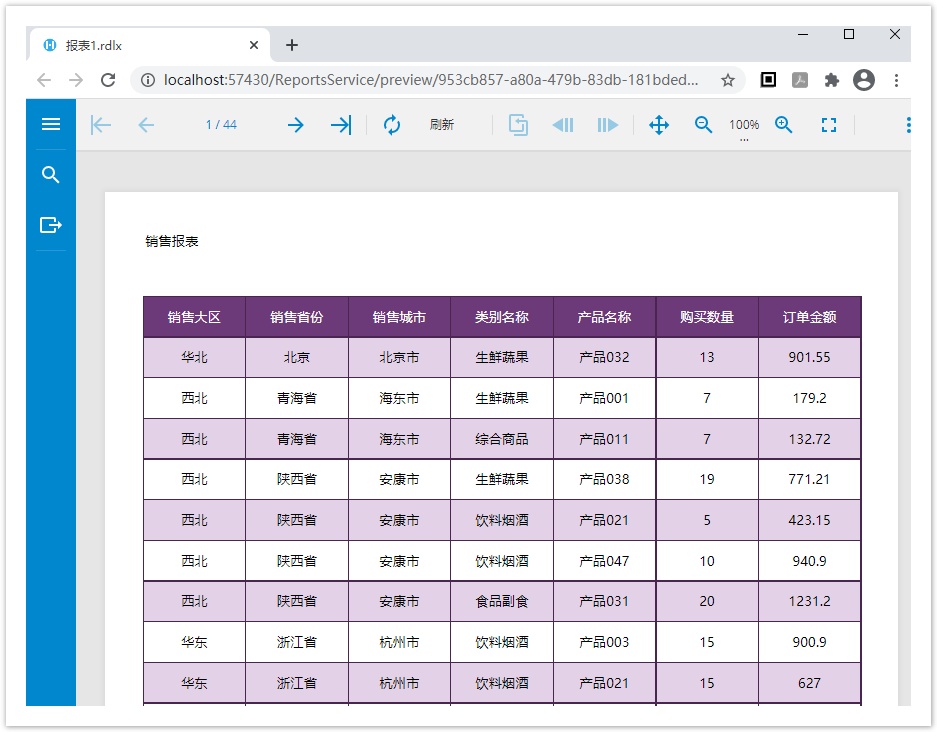Click the 901.55 amount cell
Screen dimensions: 937x732
click(810, 357)
